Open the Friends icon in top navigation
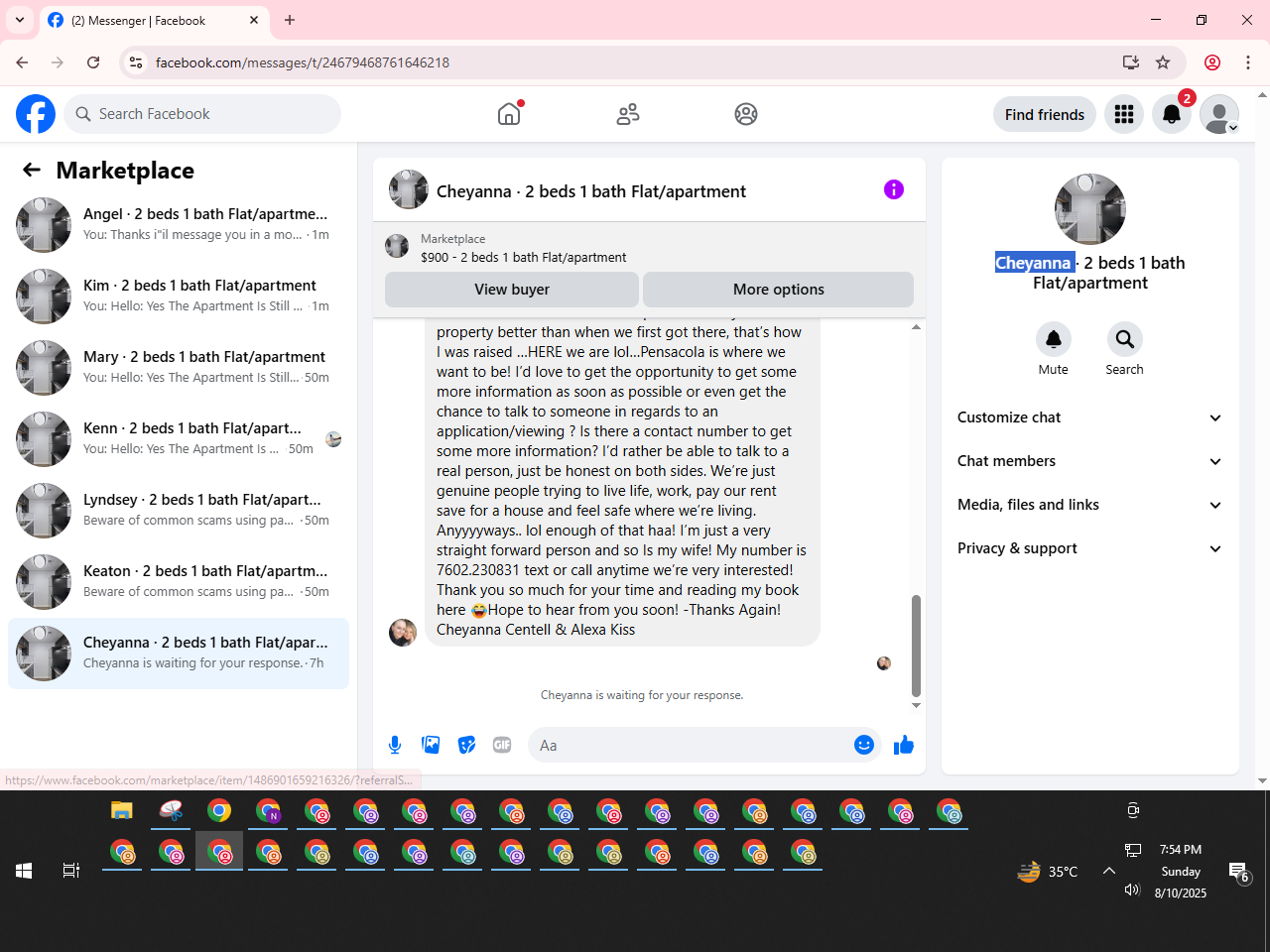Image resolution: width=1270 pixels, height=952 pixels. [628, 114]
